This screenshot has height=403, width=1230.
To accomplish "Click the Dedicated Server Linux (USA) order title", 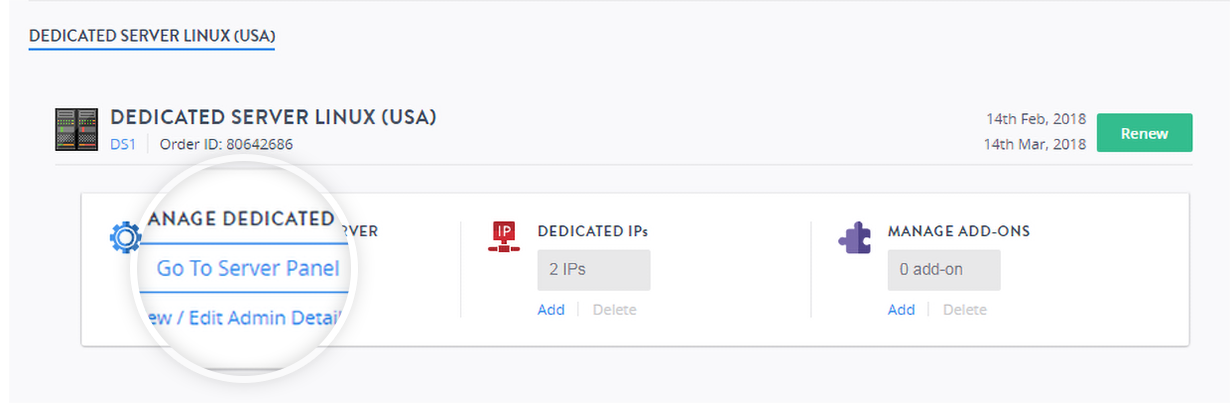I will [273, 118].
